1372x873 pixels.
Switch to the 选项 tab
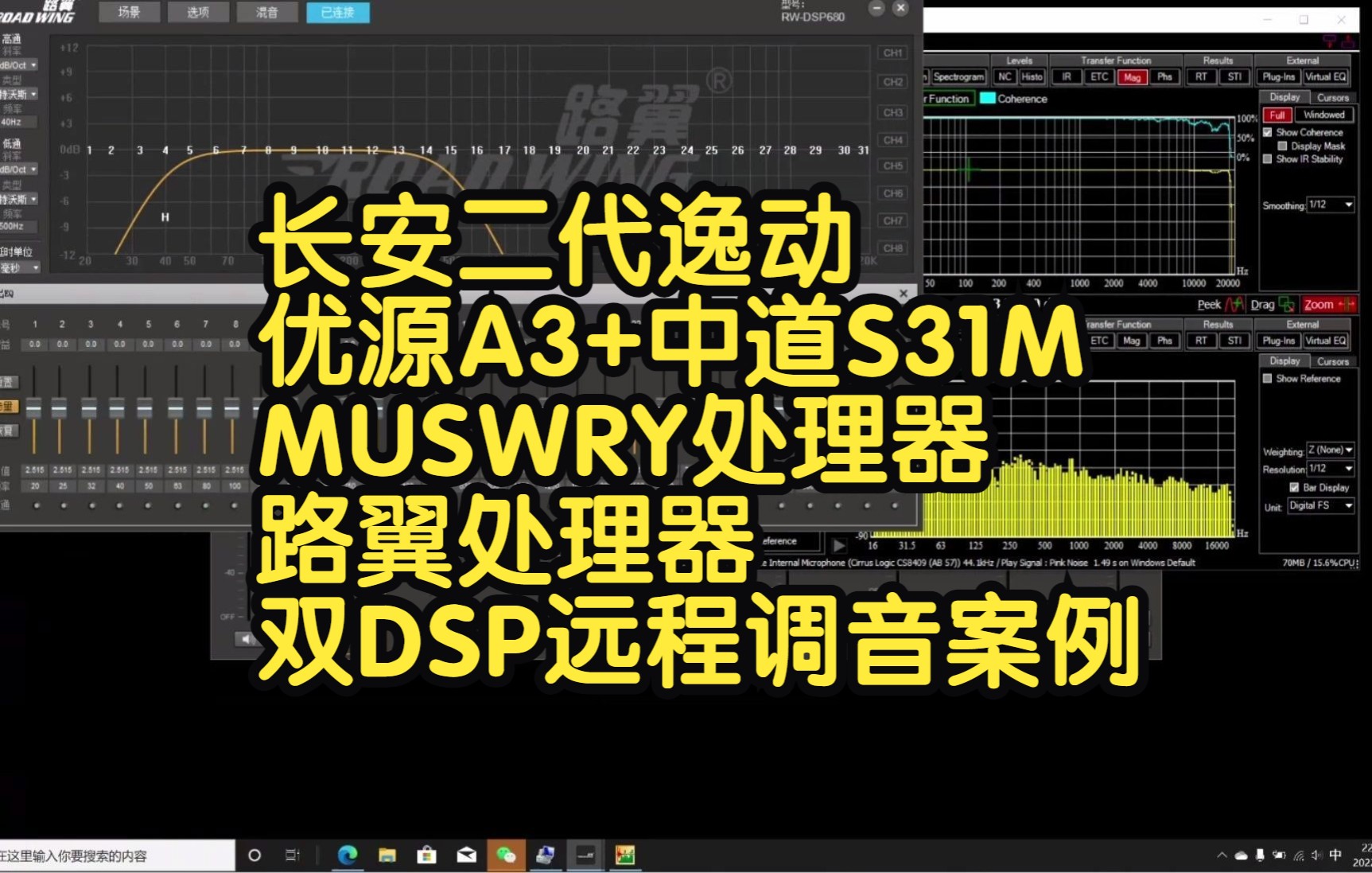click(x=198, y=12)
